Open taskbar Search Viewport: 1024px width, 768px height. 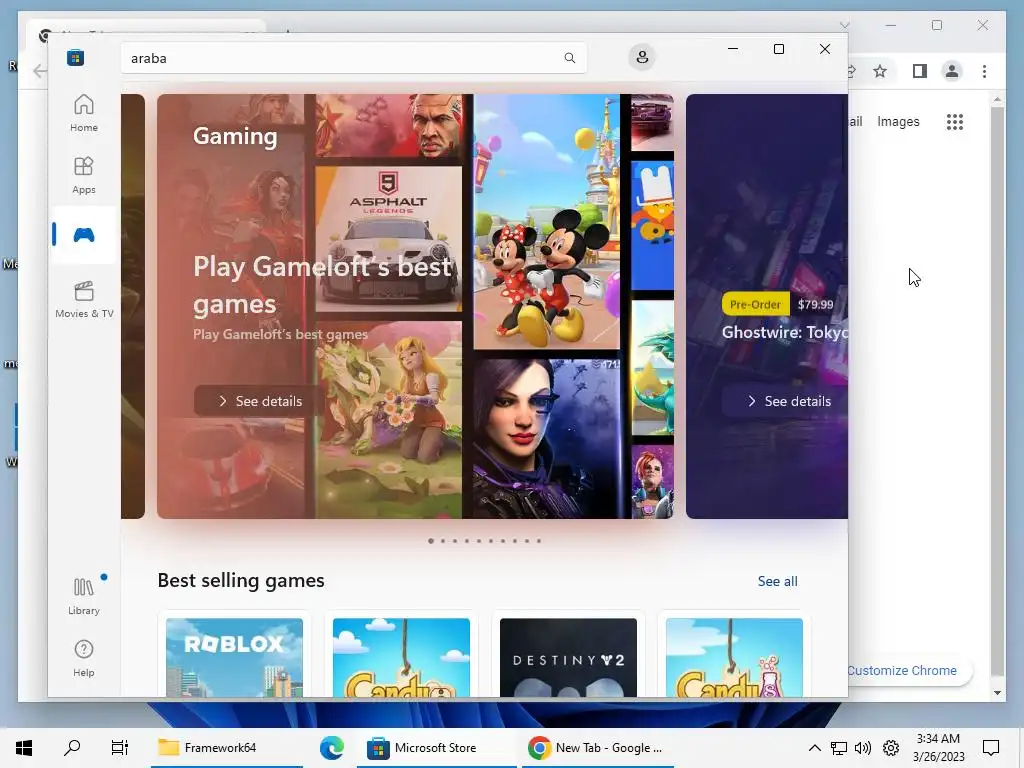pyautogui.click(x=72, y=748)
